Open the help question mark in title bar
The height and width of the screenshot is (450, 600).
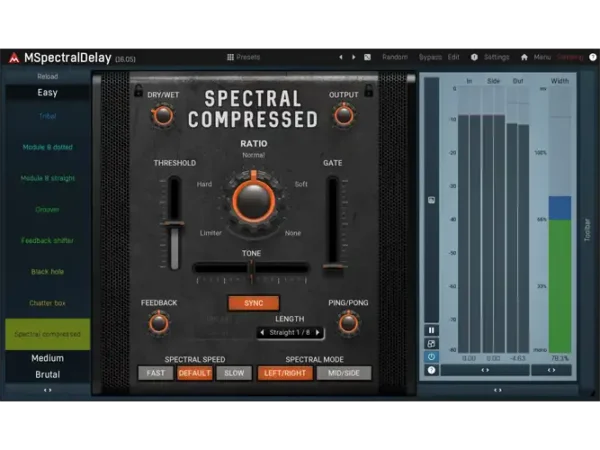[593, 57]
